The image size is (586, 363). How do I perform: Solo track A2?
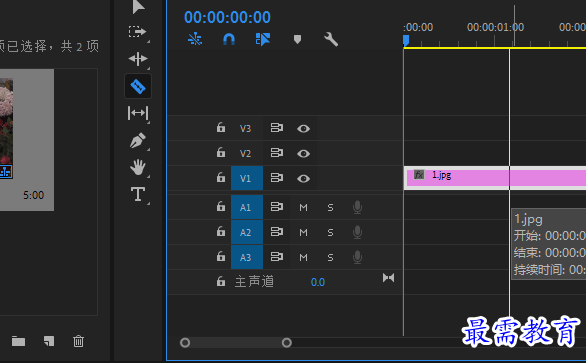point(330,233)
